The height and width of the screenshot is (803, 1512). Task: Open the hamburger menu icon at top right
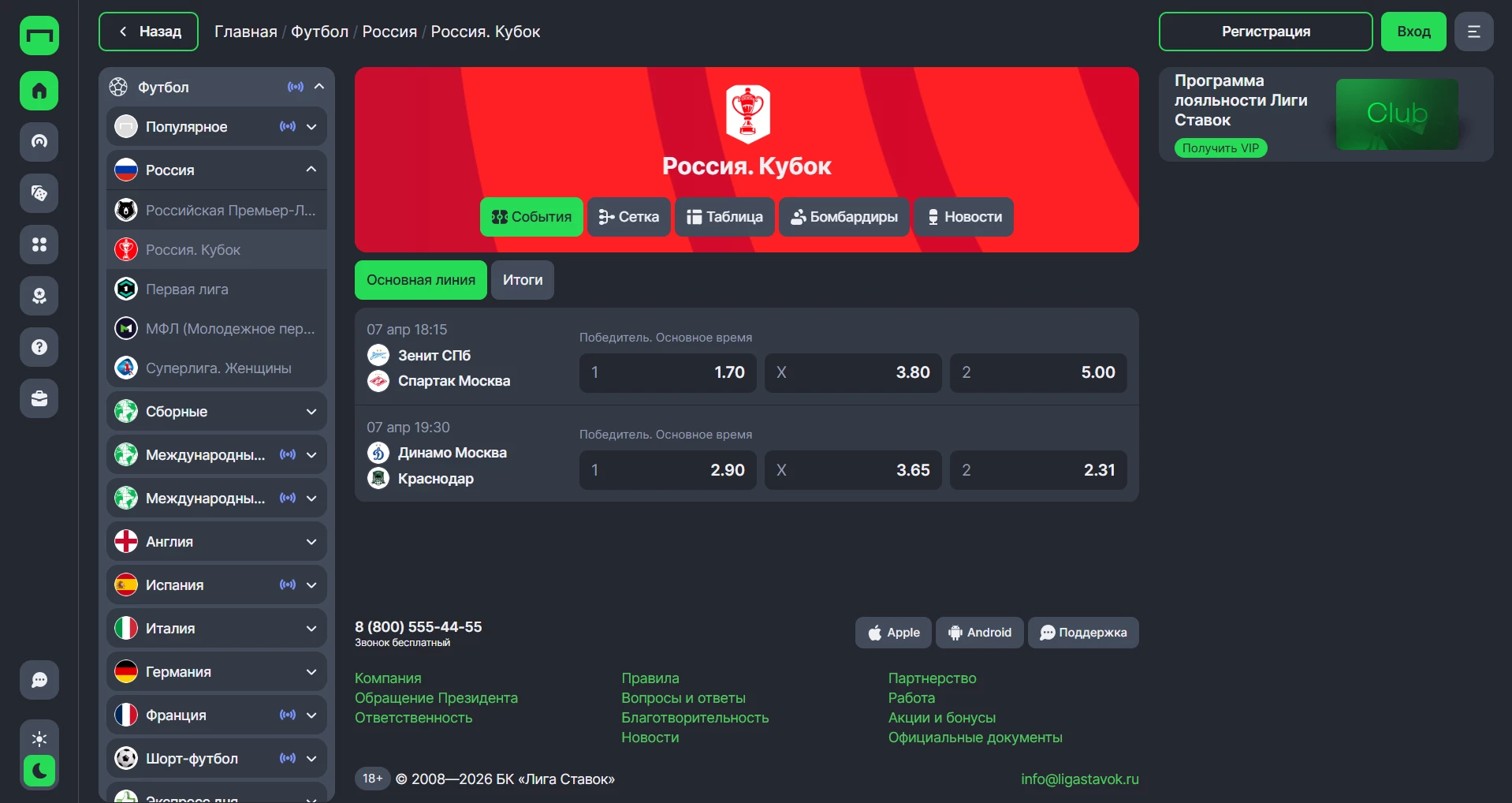point(1474,32)
